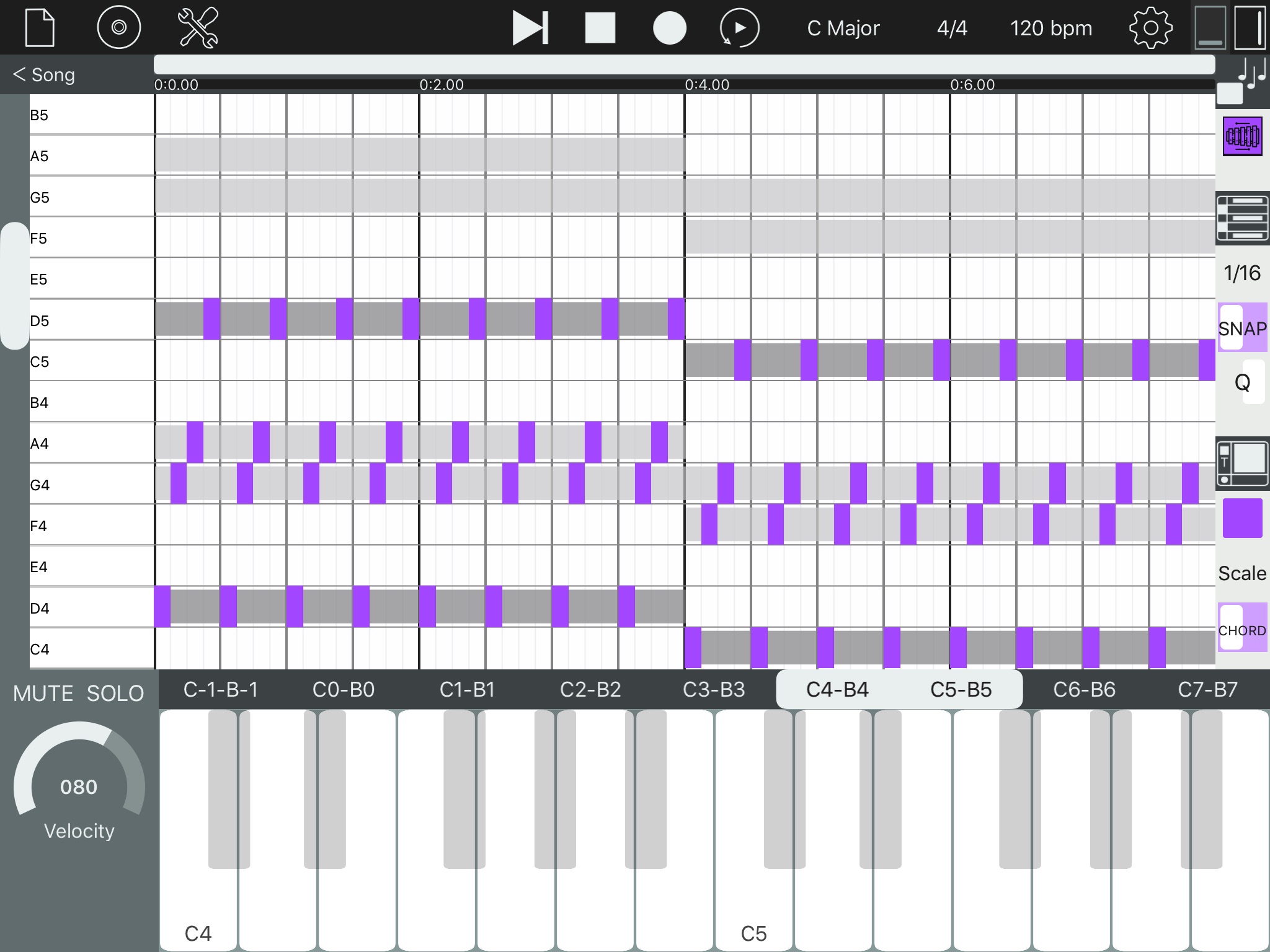The height and width of the screenshot is (952, 1270).
Task: Open the C Major key selector
Action: coord(843,28)
